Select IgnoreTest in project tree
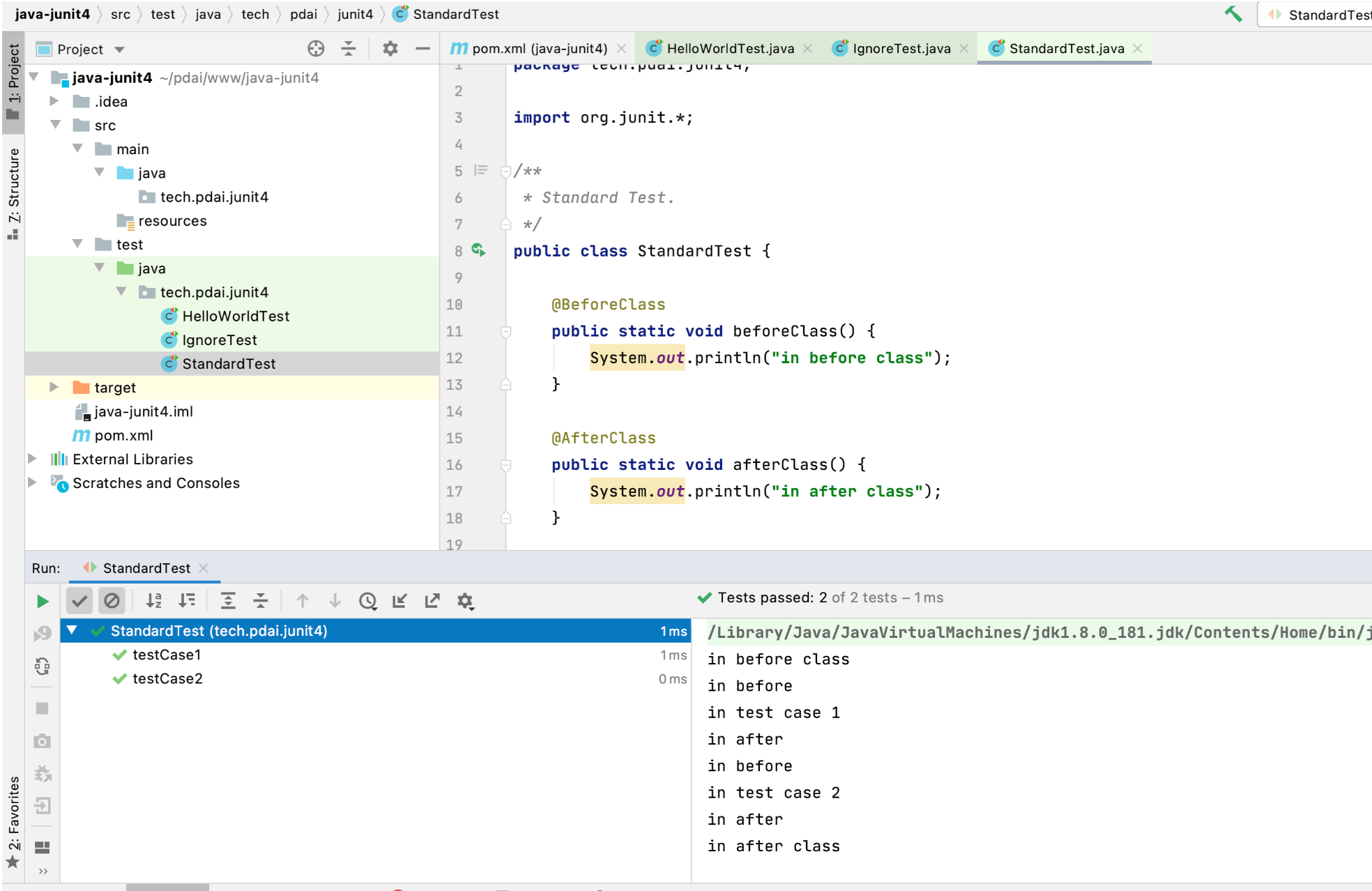The width and height of the screenshot is (1372, 891). (220, 340)
